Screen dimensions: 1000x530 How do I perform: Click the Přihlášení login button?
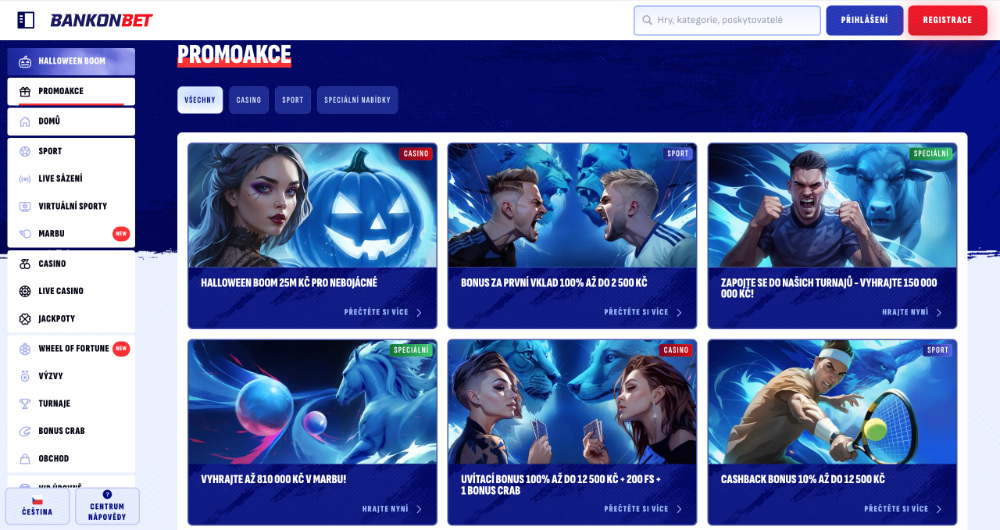tap(864, 20)
